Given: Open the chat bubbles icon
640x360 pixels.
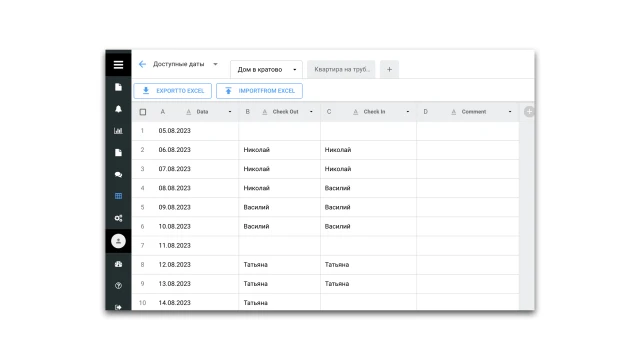Looking at the screenshot, I should (118, 174).
